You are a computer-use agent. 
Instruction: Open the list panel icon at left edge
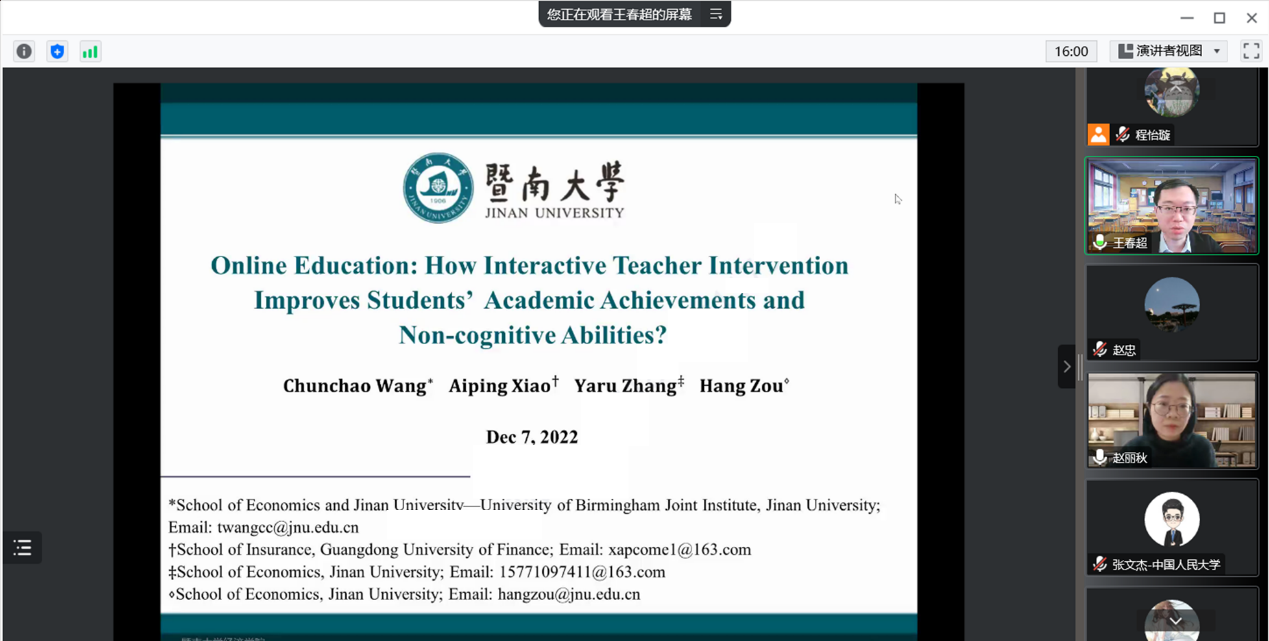[x=22, y=547]
